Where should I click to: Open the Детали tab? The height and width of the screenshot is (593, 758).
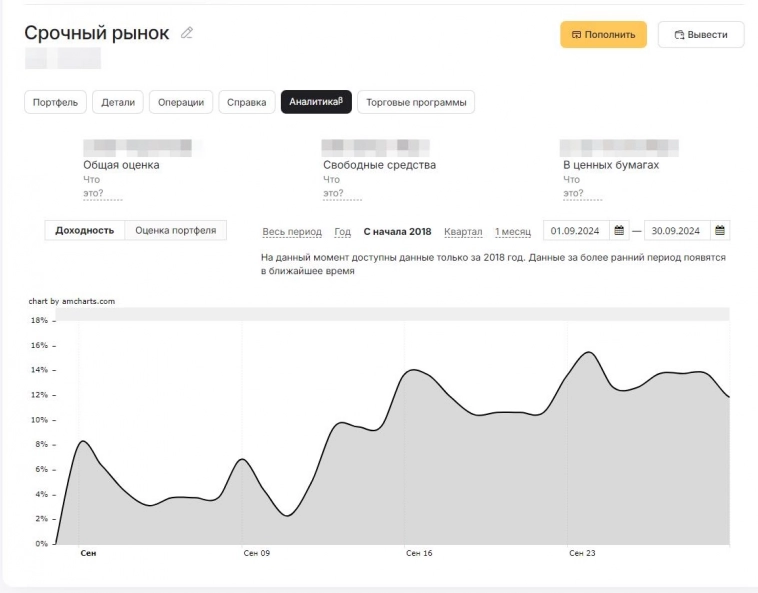tap(117, 102)
